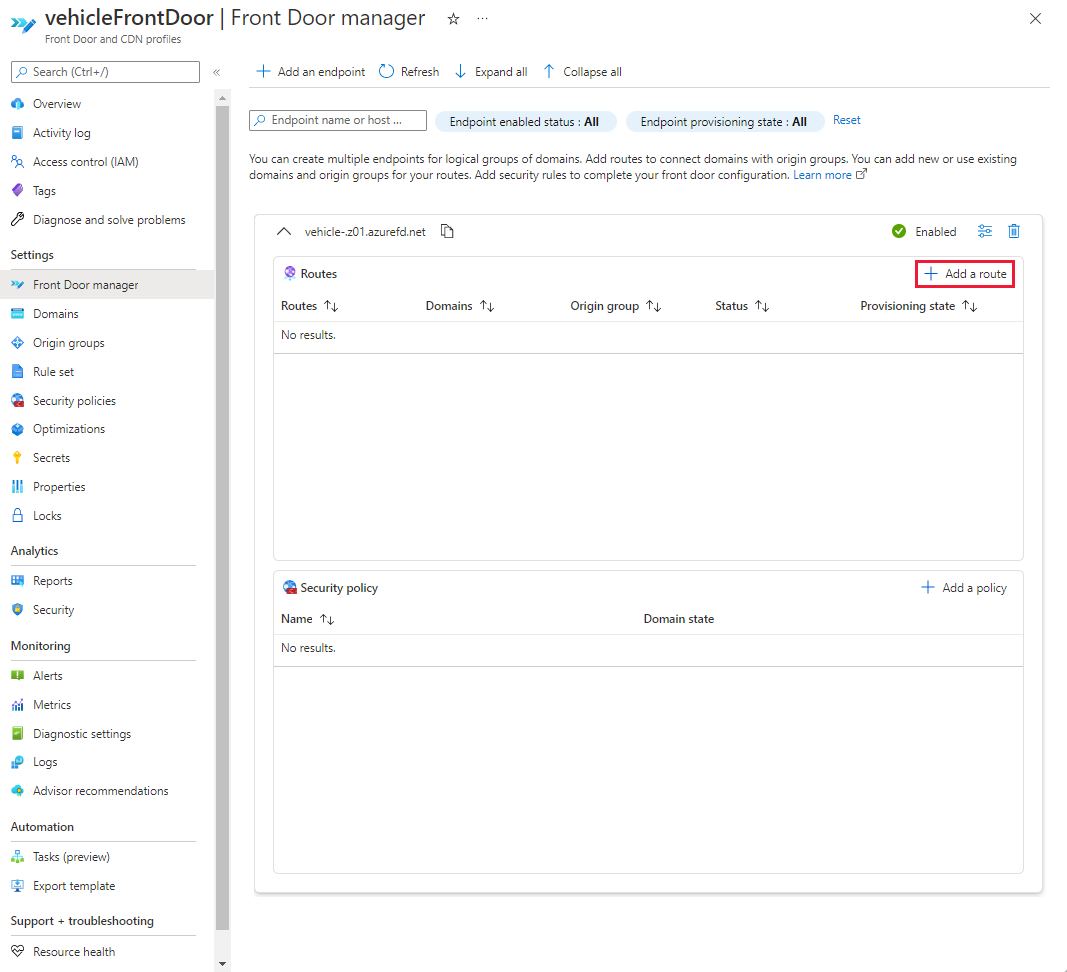Viewport: 1067px width, 972px height.
Task: Open Activity log
Action: [x=61, y=133]
